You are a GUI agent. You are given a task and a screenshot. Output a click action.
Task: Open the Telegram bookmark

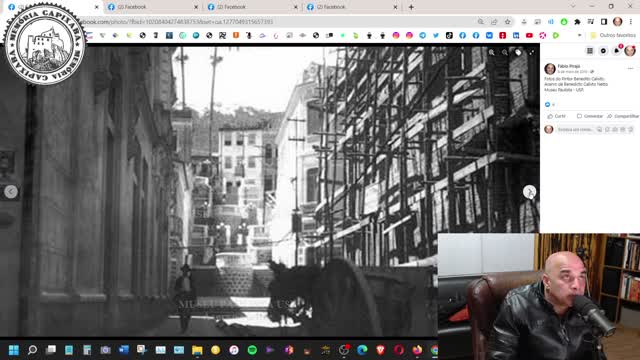click(422, 36)
